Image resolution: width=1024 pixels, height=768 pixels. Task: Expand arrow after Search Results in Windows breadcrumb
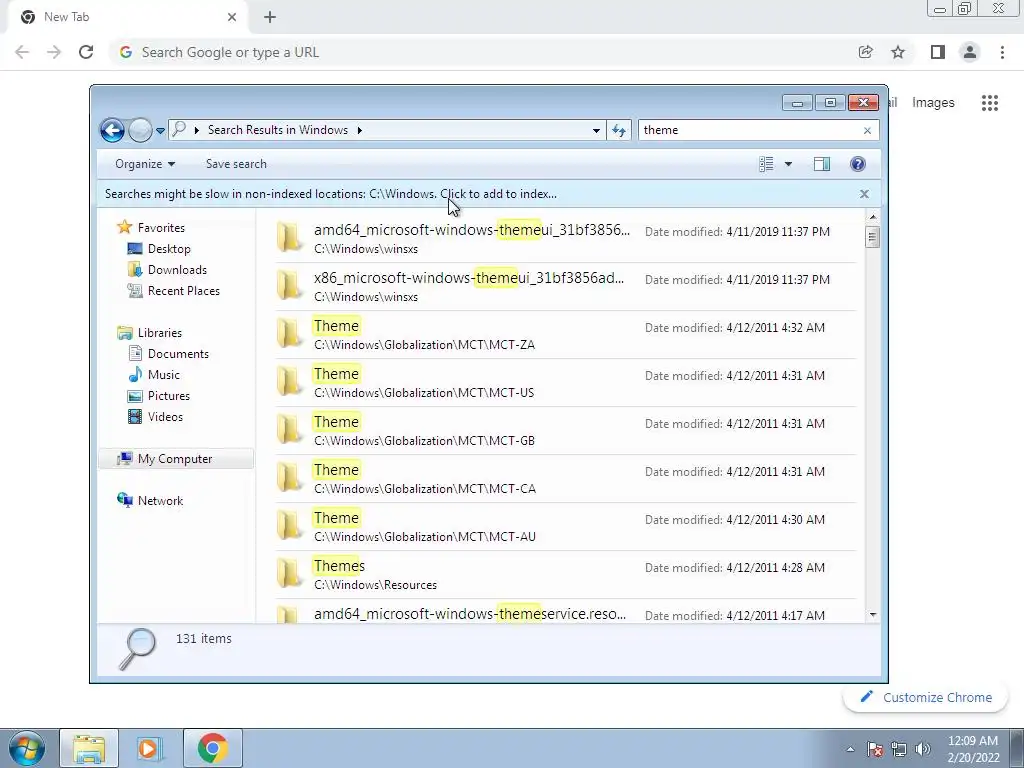[359, 130]
